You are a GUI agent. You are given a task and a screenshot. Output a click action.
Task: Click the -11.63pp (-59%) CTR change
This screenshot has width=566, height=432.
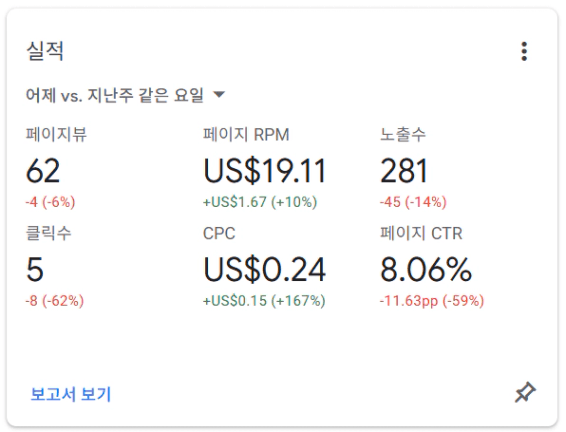[x=432, y=301]
